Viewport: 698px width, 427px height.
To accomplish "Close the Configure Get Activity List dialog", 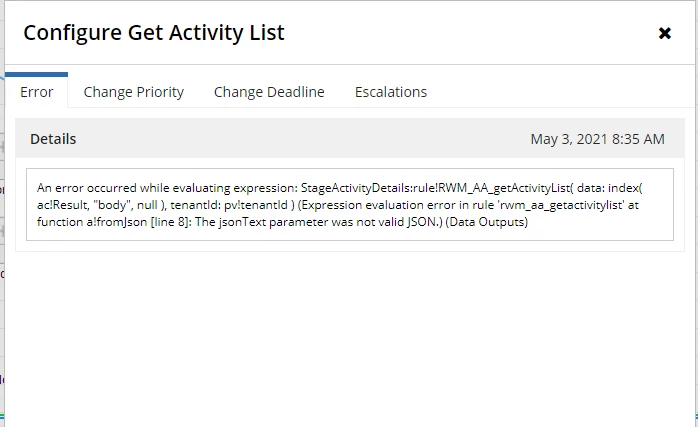I will coord(665,33).
